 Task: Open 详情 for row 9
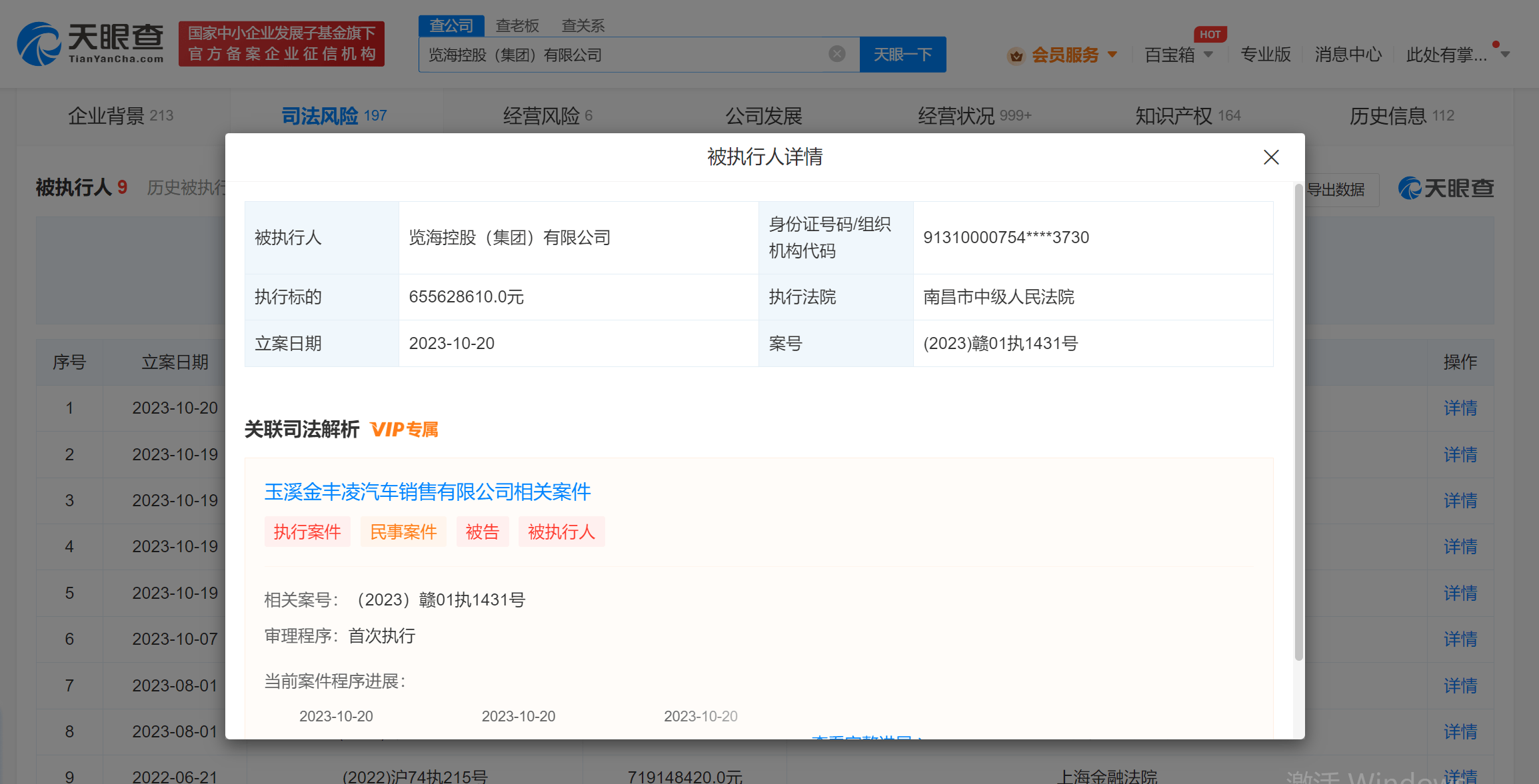(1460, 776)
